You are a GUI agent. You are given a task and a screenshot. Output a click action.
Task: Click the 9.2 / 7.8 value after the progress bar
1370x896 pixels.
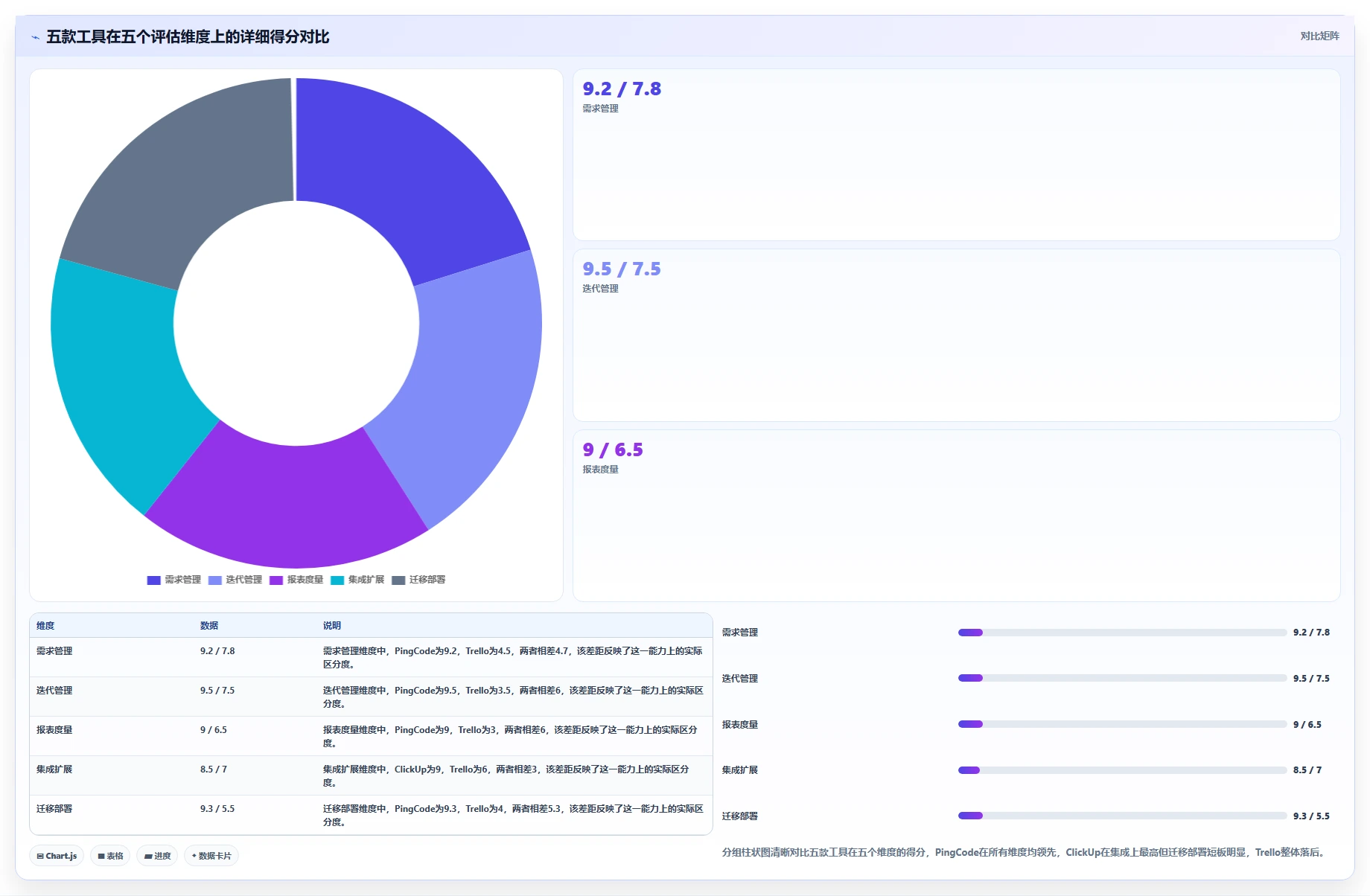coord(1311,633)
